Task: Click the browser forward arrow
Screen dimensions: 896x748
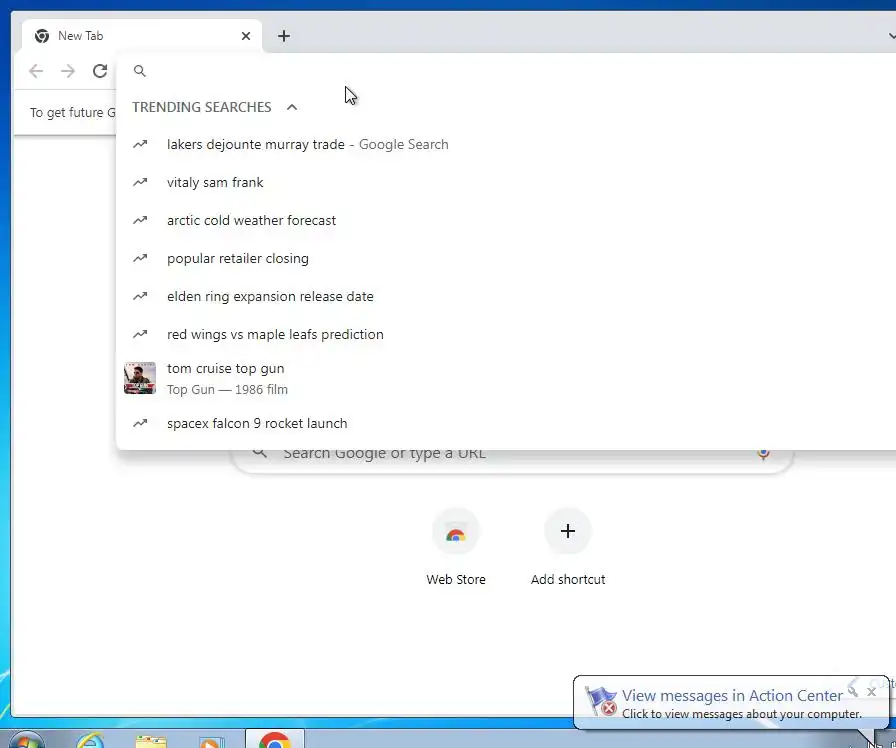Action: click(68, 71)
